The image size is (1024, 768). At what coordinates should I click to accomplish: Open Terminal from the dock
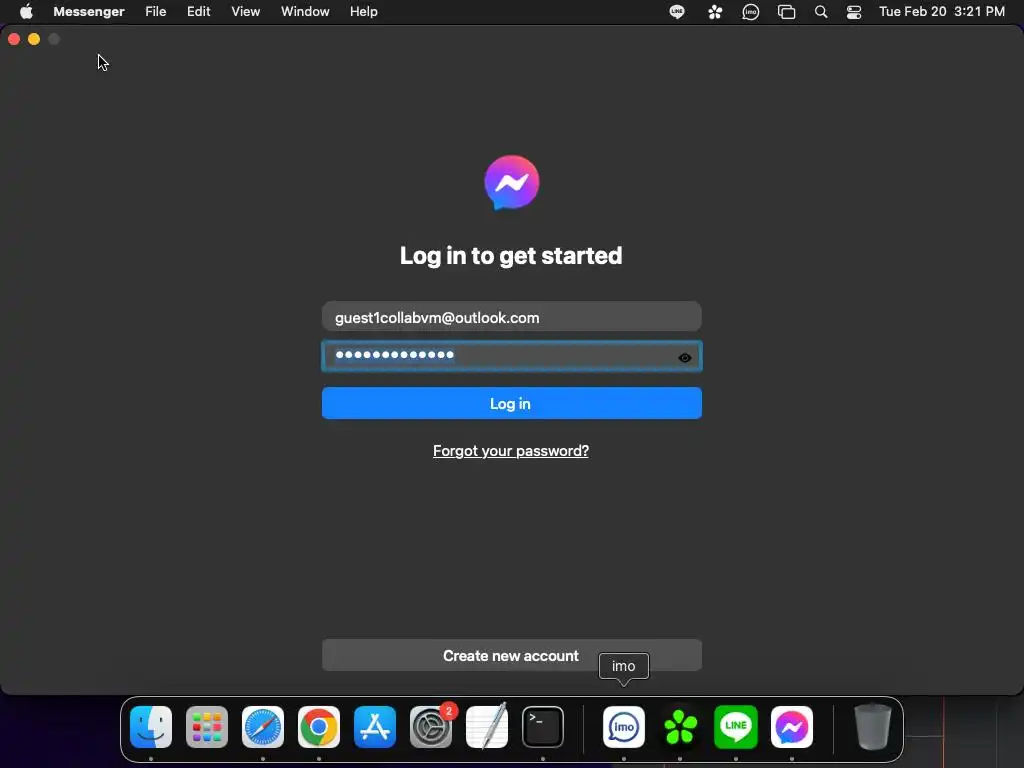(x=543, y=727)
